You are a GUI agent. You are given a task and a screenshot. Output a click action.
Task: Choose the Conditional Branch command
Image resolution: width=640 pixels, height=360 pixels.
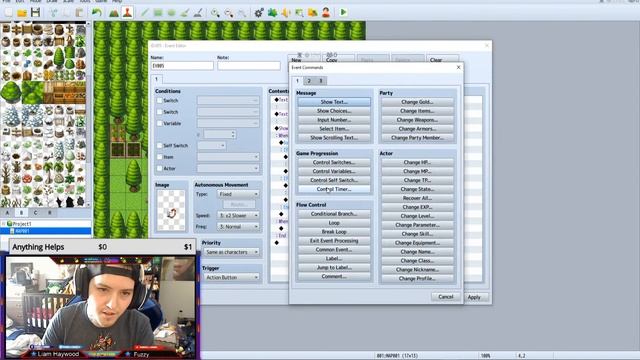[334, 214]
